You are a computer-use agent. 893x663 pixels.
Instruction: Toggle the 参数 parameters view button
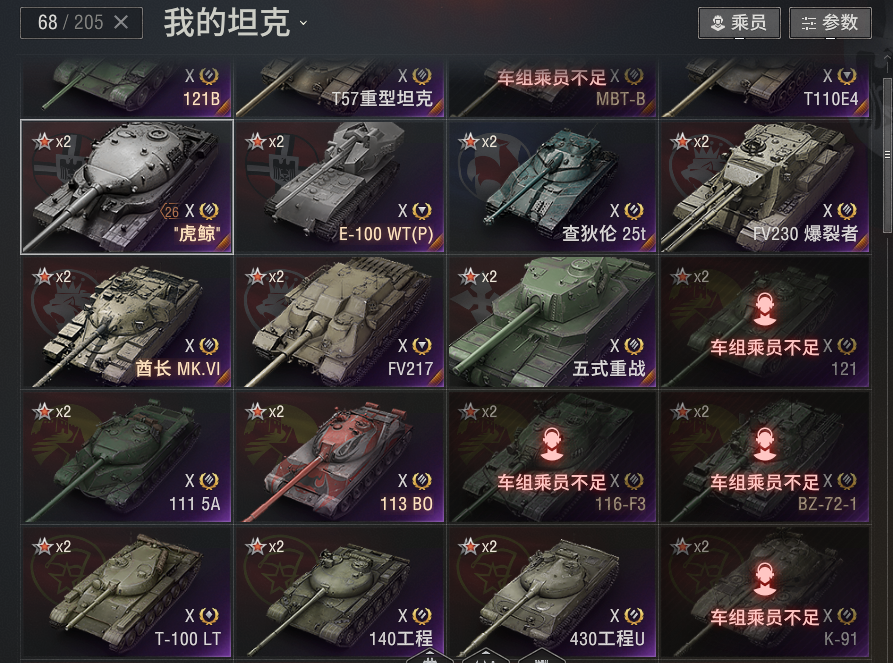pos(830,23)
